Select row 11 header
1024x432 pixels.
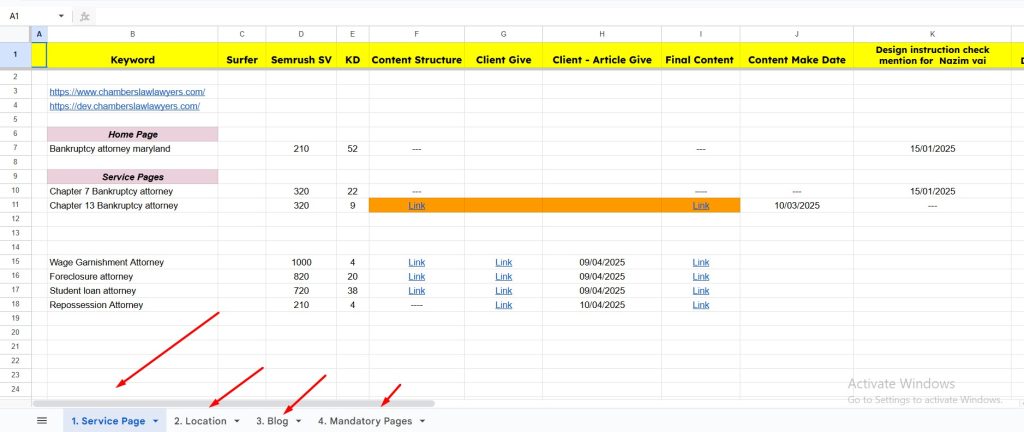[15, 206]
